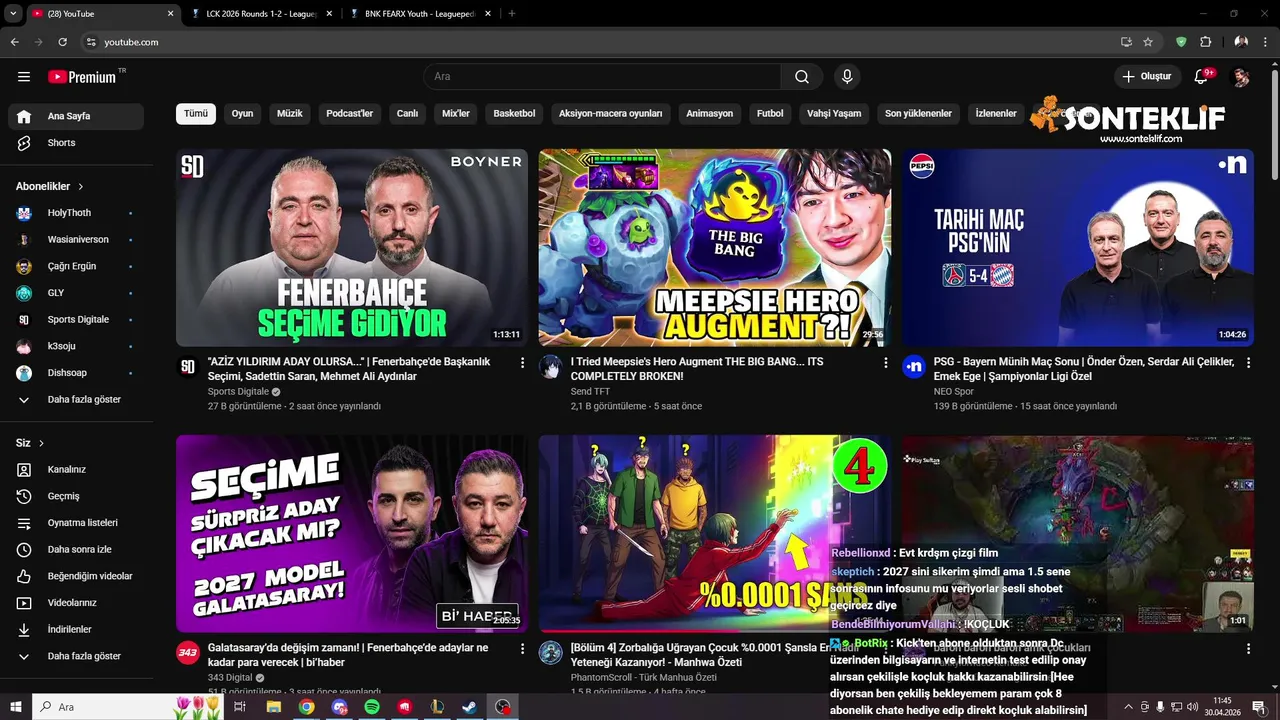This screenshot has height=720, width=1280.
Task: Open the Abonelikler section
Action: tap(50, 186)
